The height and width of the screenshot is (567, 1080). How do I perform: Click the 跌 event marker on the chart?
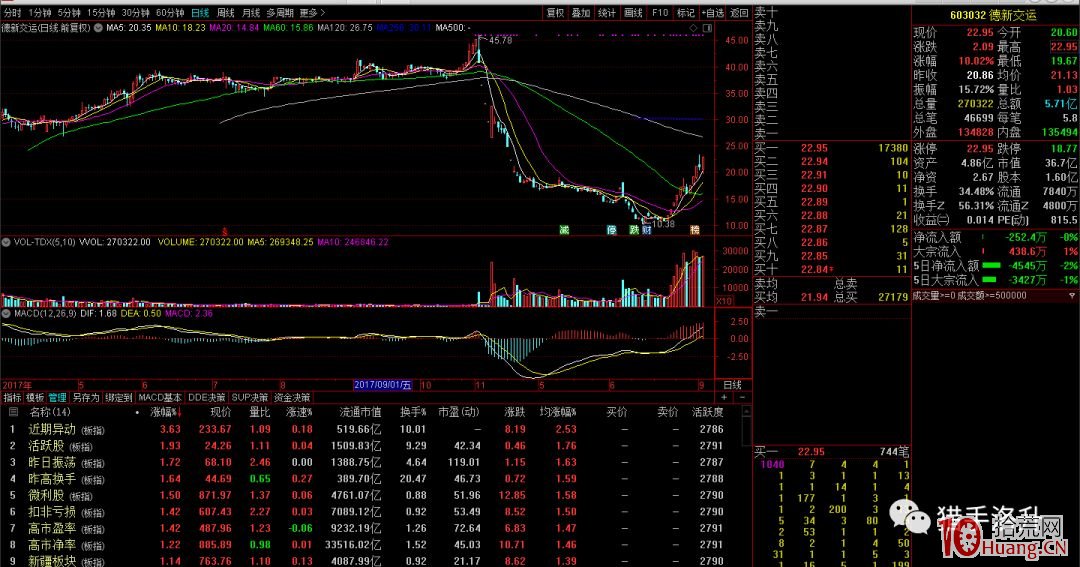point(634,230)
